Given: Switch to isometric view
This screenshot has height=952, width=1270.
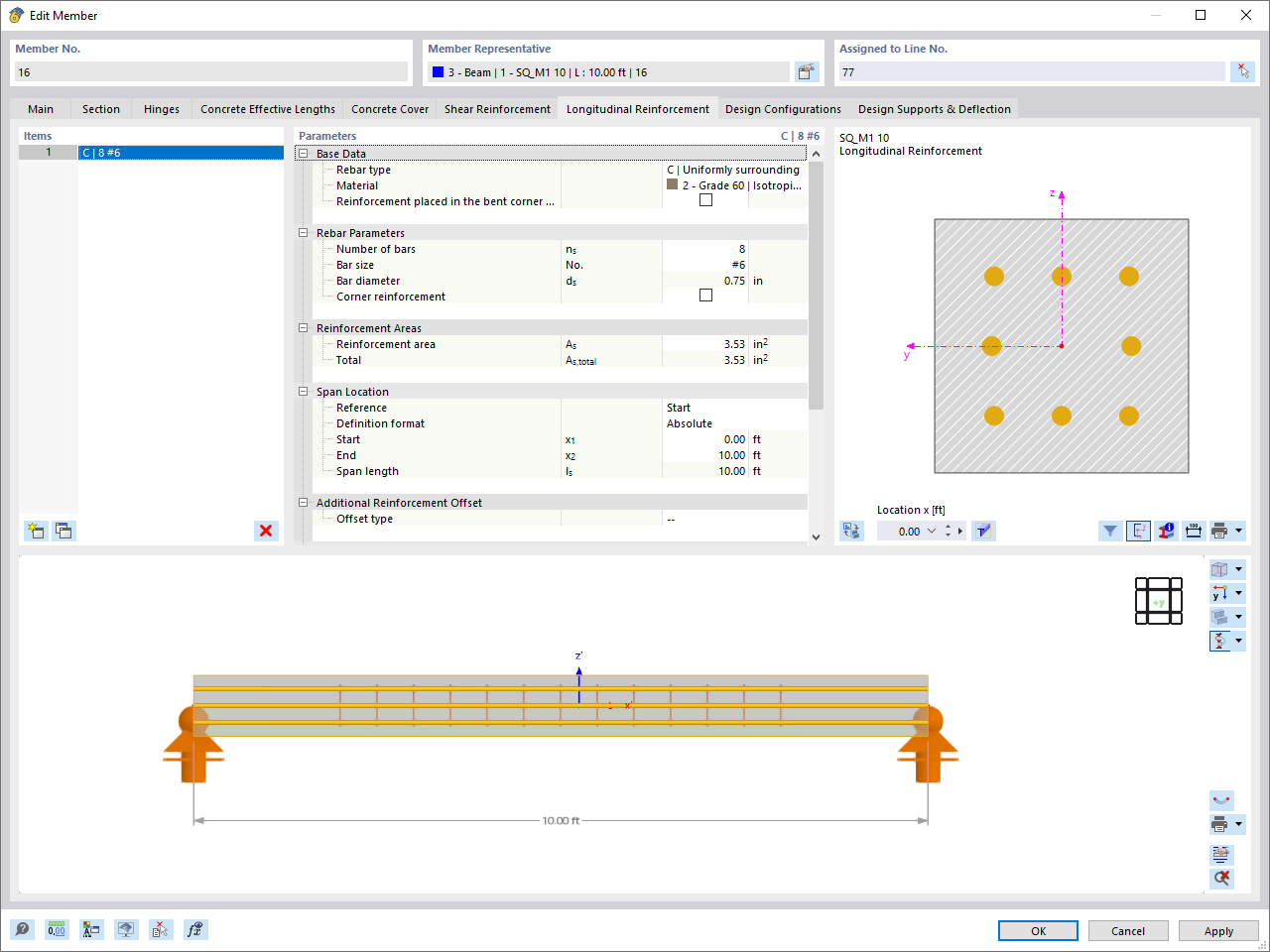Looking at the screenshot, I should (x=1221, y=568).
